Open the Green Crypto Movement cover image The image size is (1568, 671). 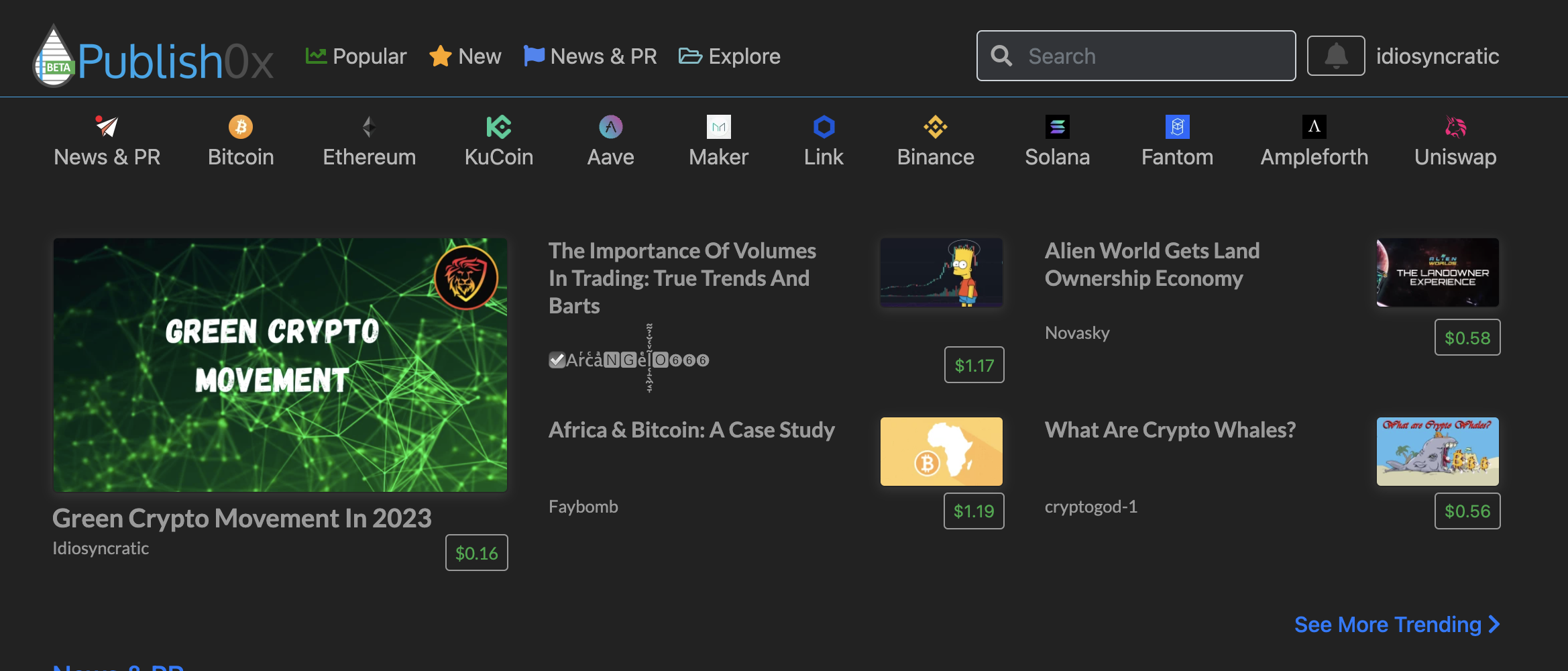click(x=280, y=365)
